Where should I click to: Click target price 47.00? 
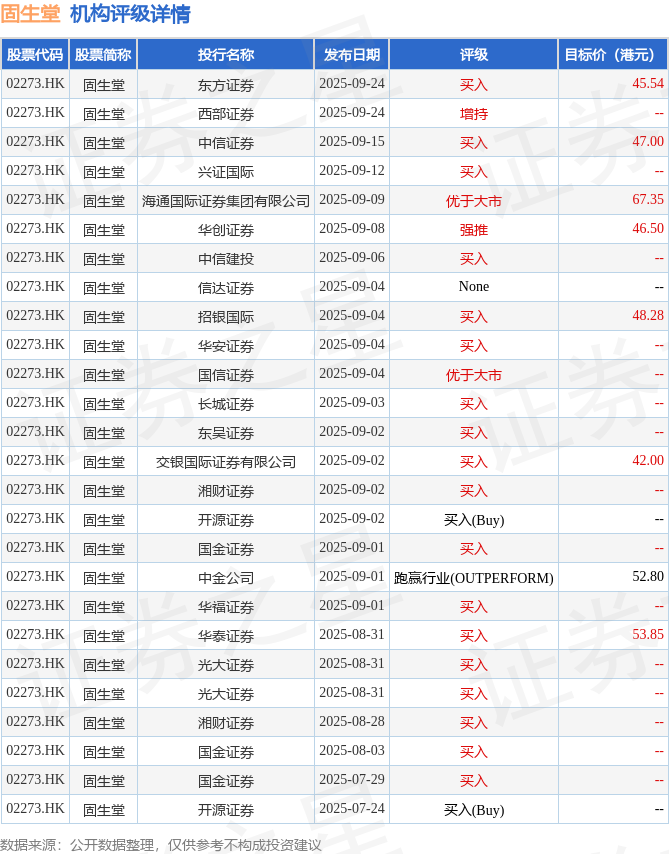[x=648, y=141]
